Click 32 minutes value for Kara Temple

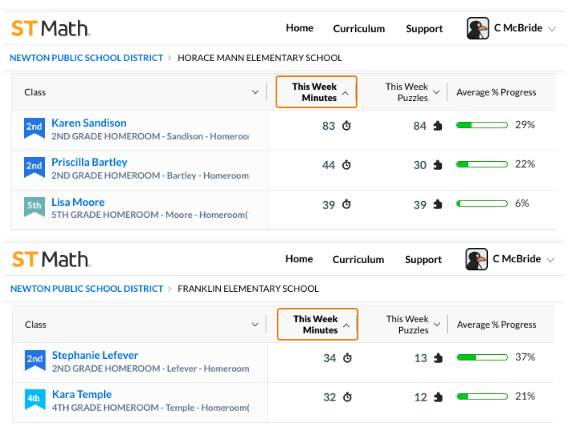pos(330,397)
